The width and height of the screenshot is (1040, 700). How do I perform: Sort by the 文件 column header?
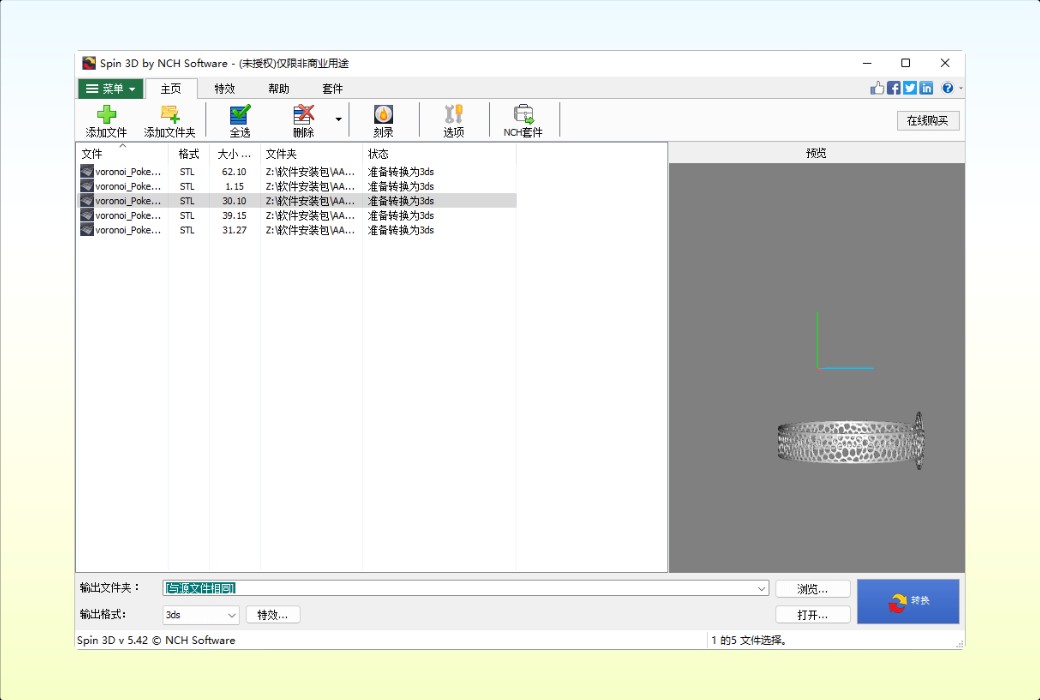click(122, 154)
